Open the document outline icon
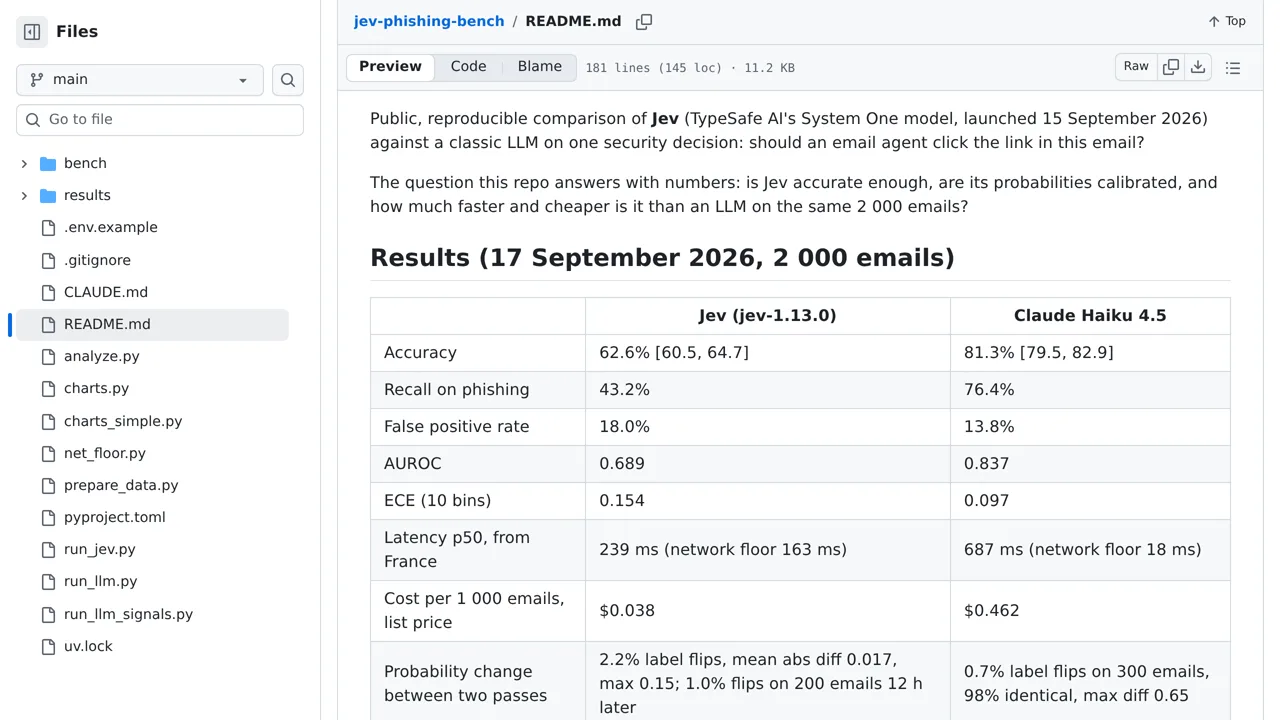Viewport: 1280px width, 720px height. point(1233,68)
